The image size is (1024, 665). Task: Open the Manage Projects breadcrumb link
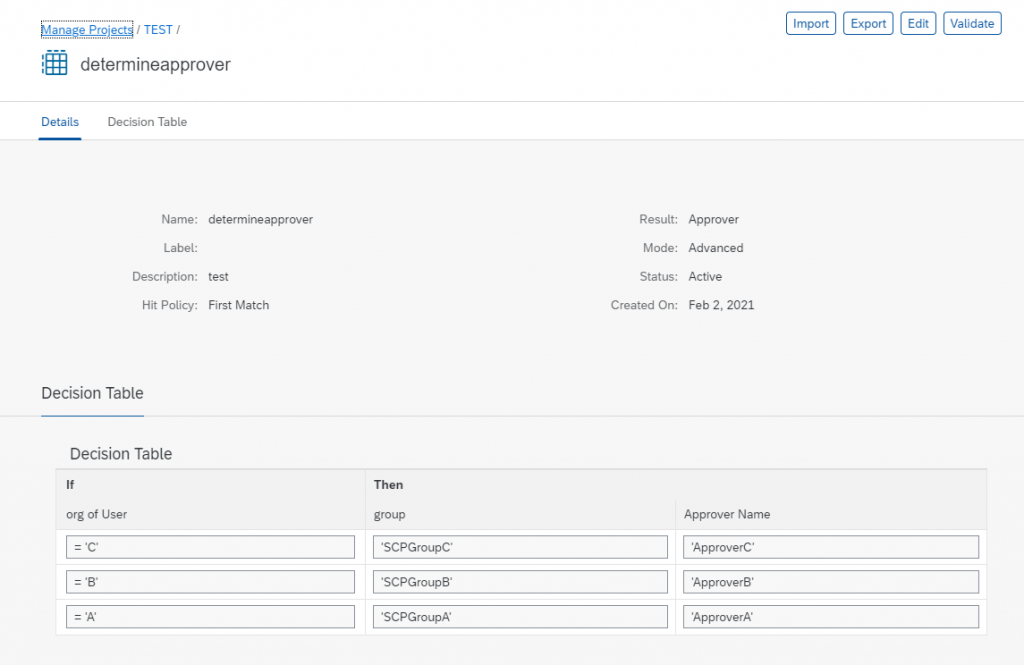click(87, 29)
